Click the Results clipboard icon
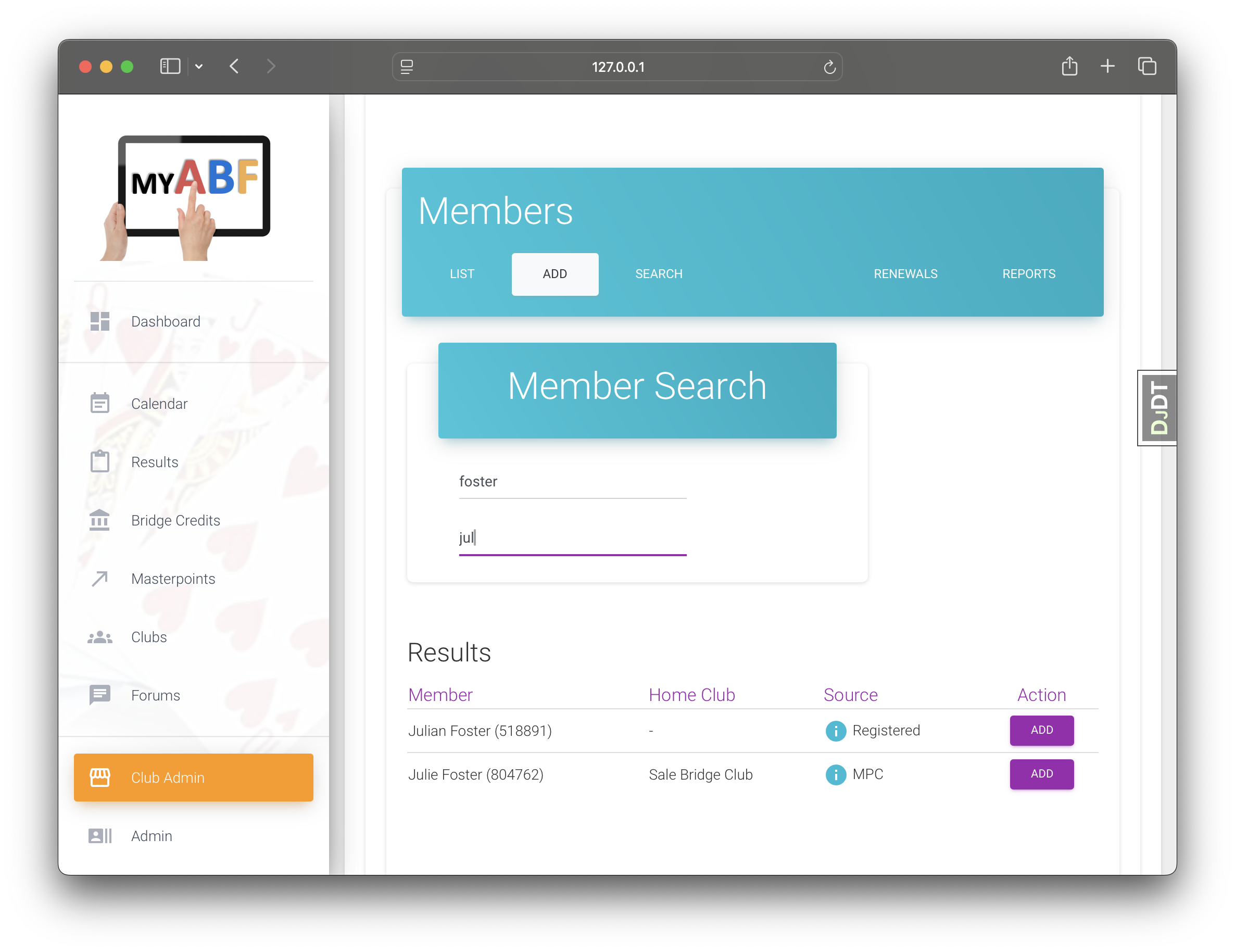 pyautogui.click(x=100, y=461)
